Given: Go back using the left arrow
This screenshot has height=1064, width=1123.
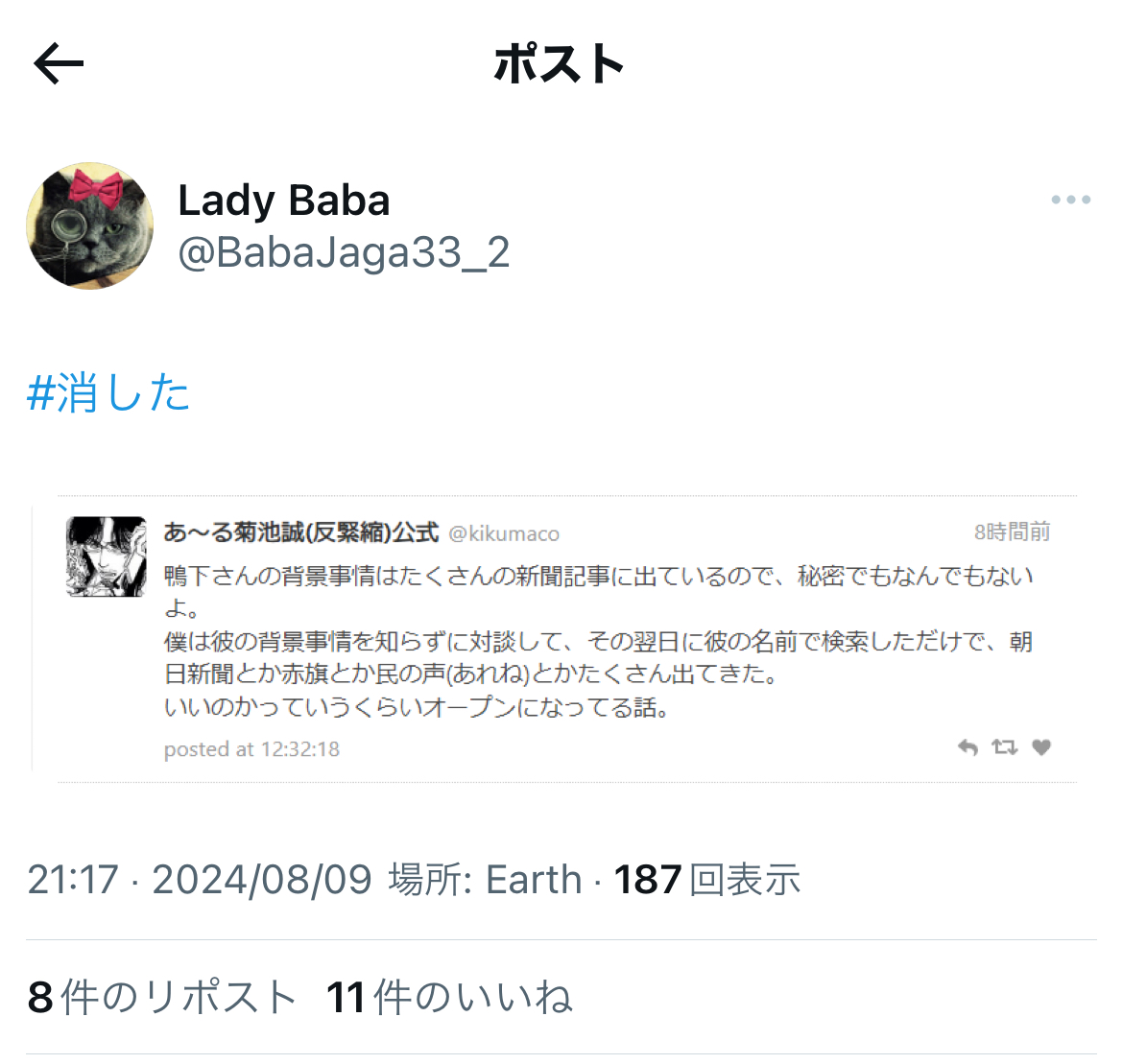Looking at the screenshot, I should 59,63.
